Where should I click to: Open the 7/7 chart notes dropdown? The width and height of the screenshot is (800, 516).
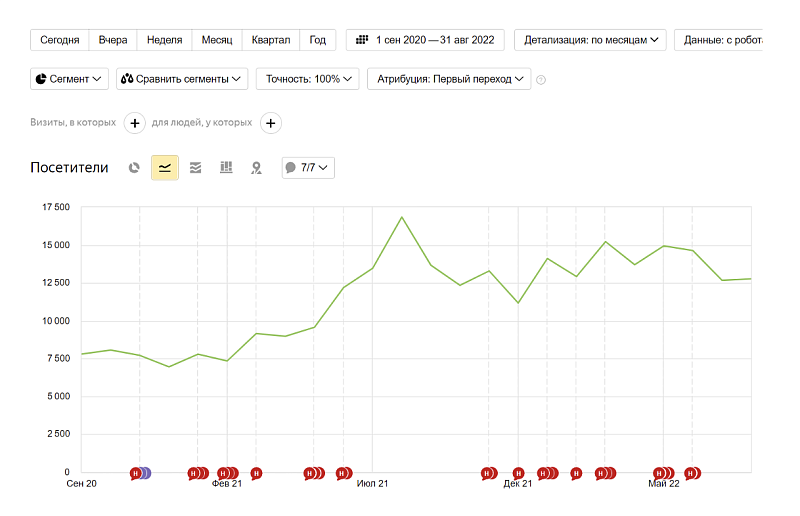pos(308,168)
